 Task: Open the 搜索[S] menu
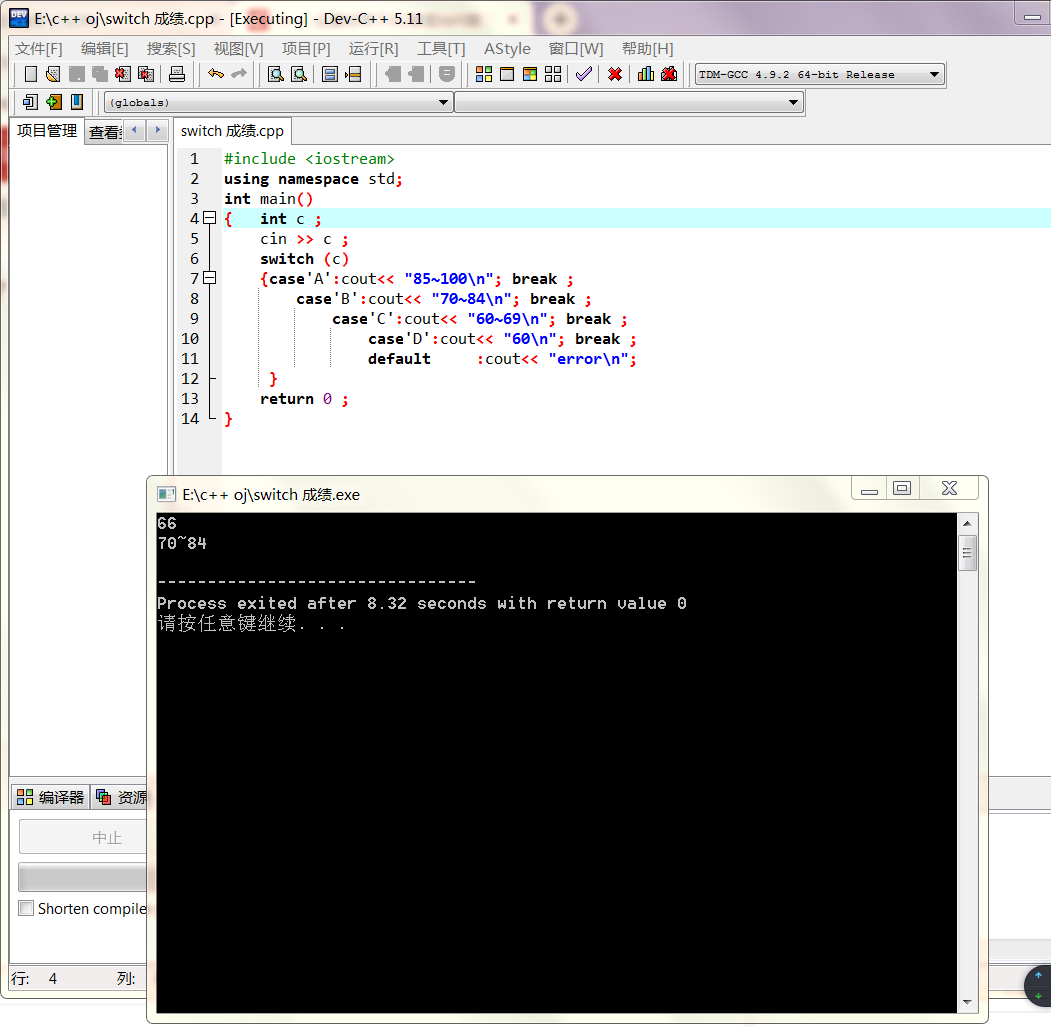(171, 49)
